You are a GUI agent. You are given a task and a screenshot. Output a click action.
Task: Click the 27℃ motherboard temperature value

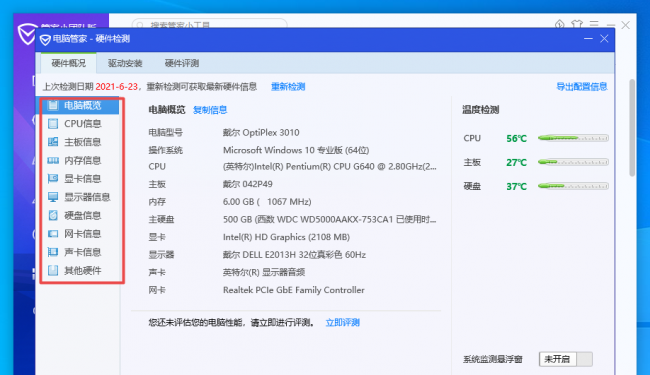coord(517,162)
